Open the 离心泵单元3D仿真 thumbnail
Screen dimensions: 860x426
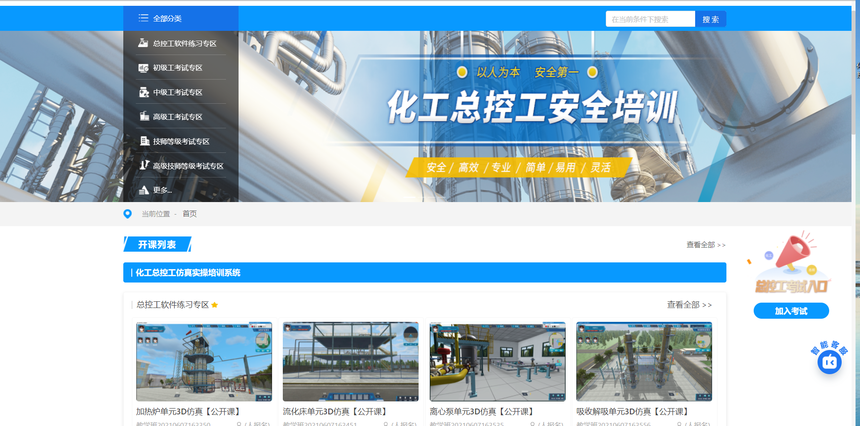click(497, 362)
